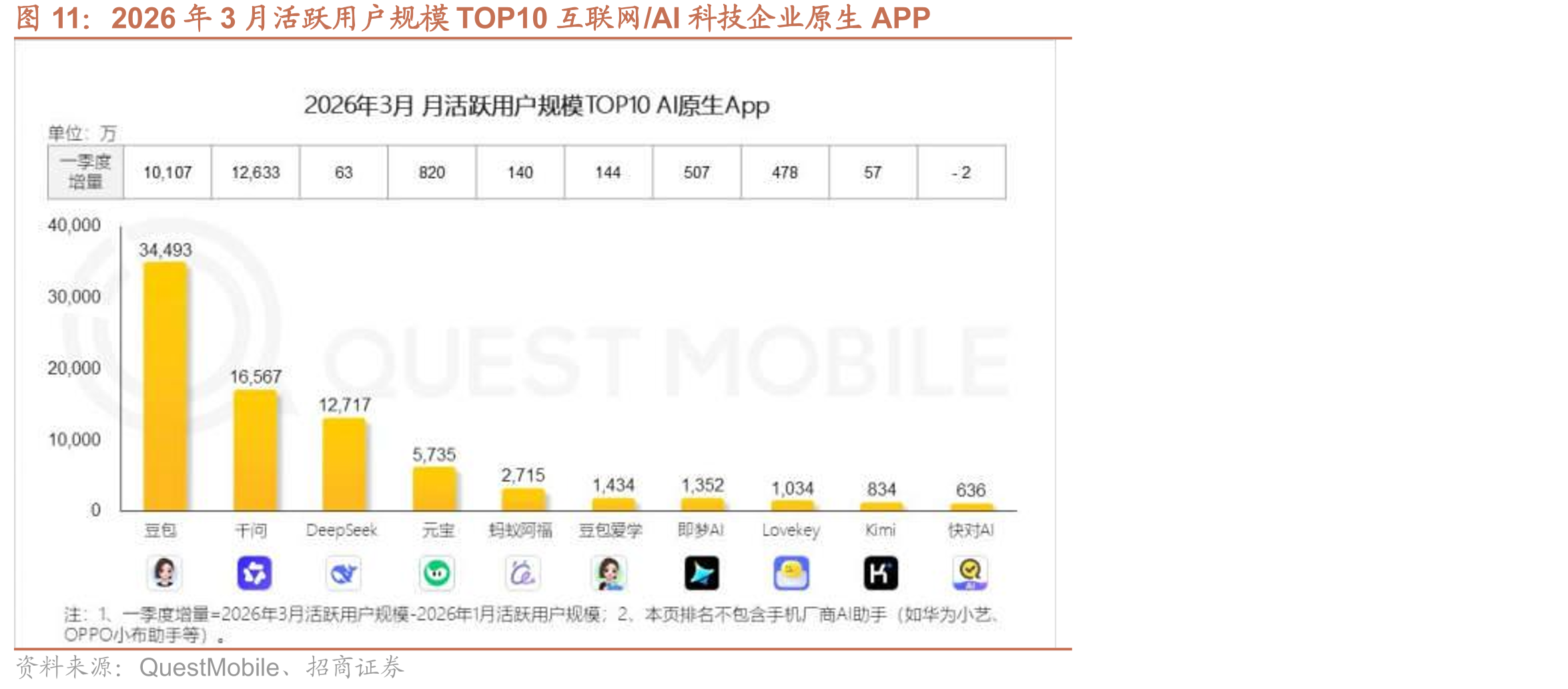The width and height of the screenshot is (1568, 689).
Task: Click the y-axis value 20,000
Action: [x=74, y=368]
